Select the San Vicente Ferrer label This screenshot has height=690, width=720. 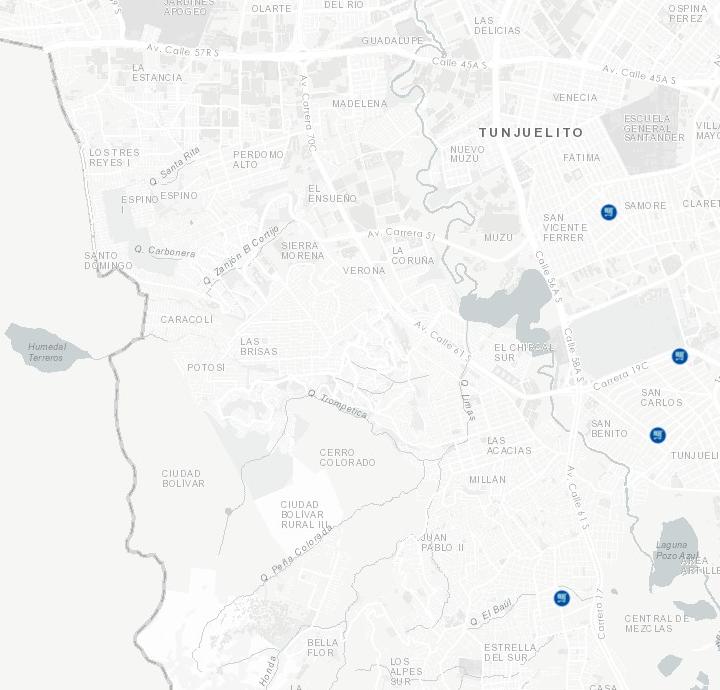tap(563, 227)
